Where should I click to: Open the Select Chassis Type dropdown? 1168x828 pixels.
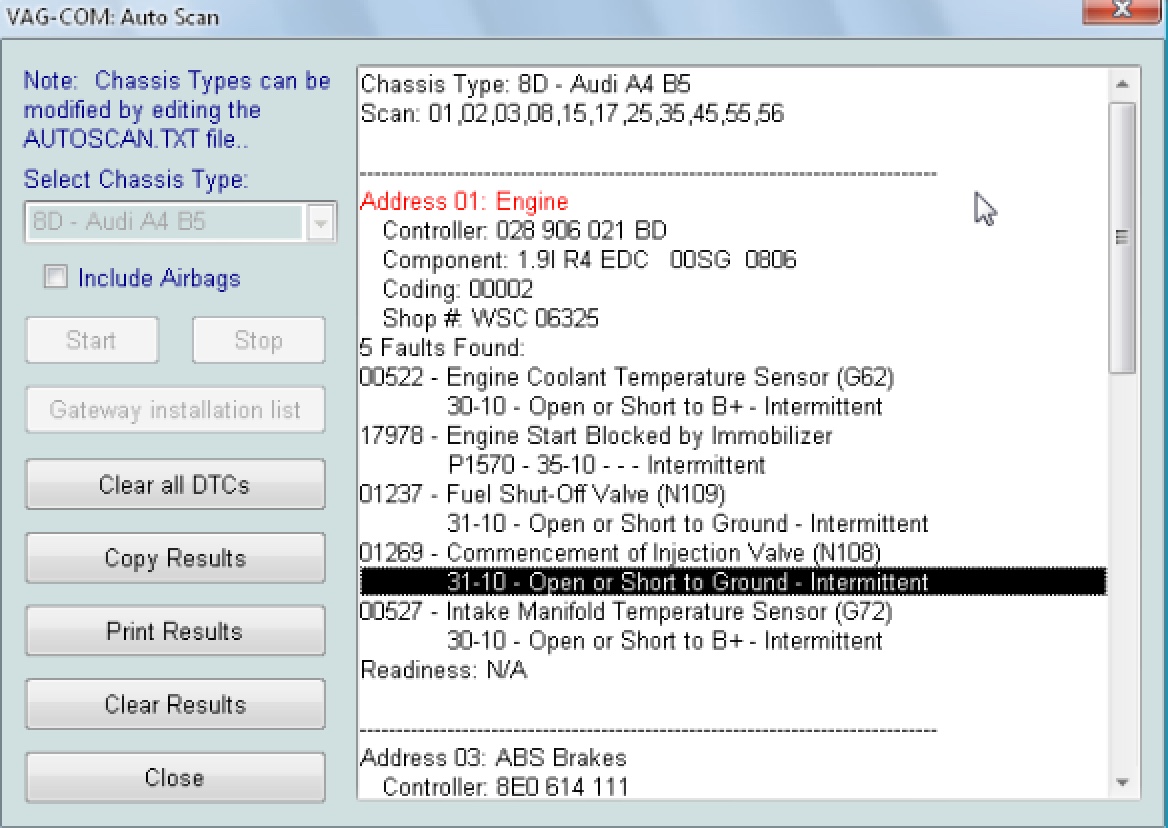[x=320, y=223]
